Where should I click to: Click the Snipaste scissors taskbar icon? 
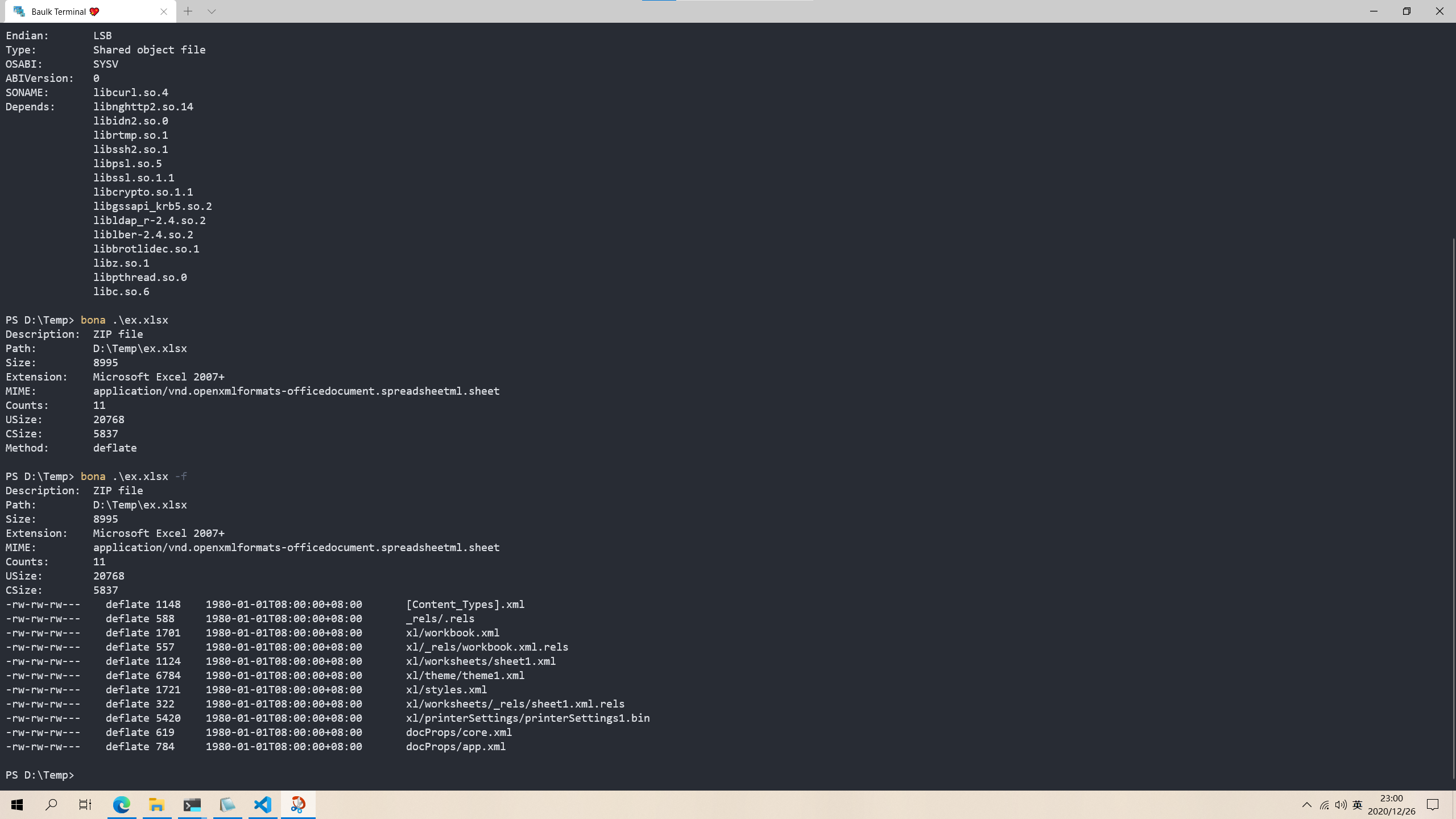pos(298,805)
